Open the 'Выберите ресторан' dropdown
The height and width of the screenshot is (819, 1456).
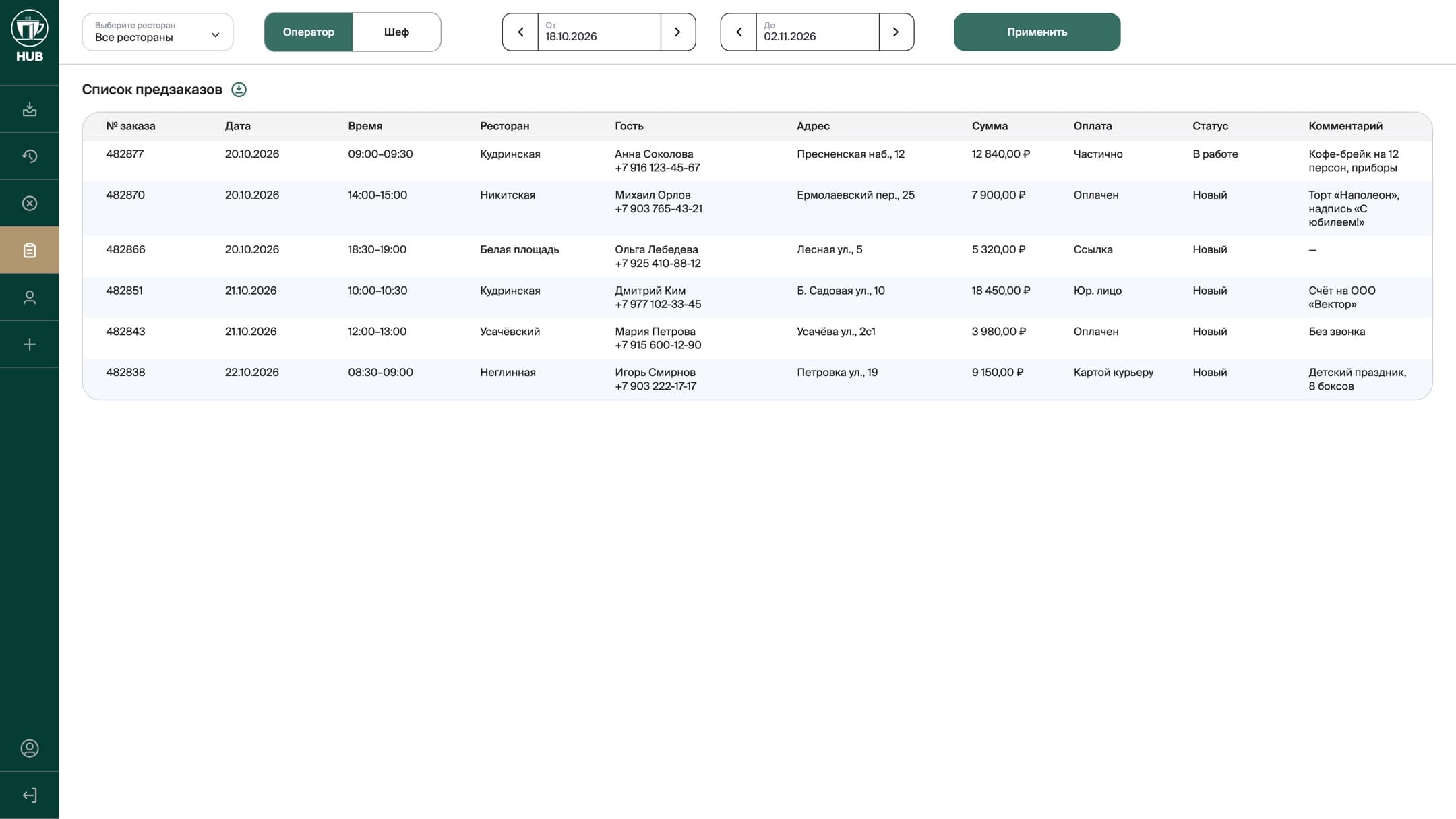tap(158, 32)
